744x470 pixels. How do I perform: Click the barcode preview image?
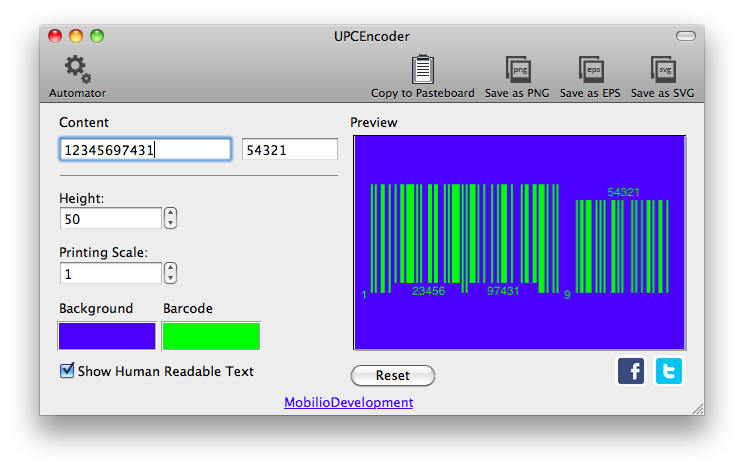(520, 243)
